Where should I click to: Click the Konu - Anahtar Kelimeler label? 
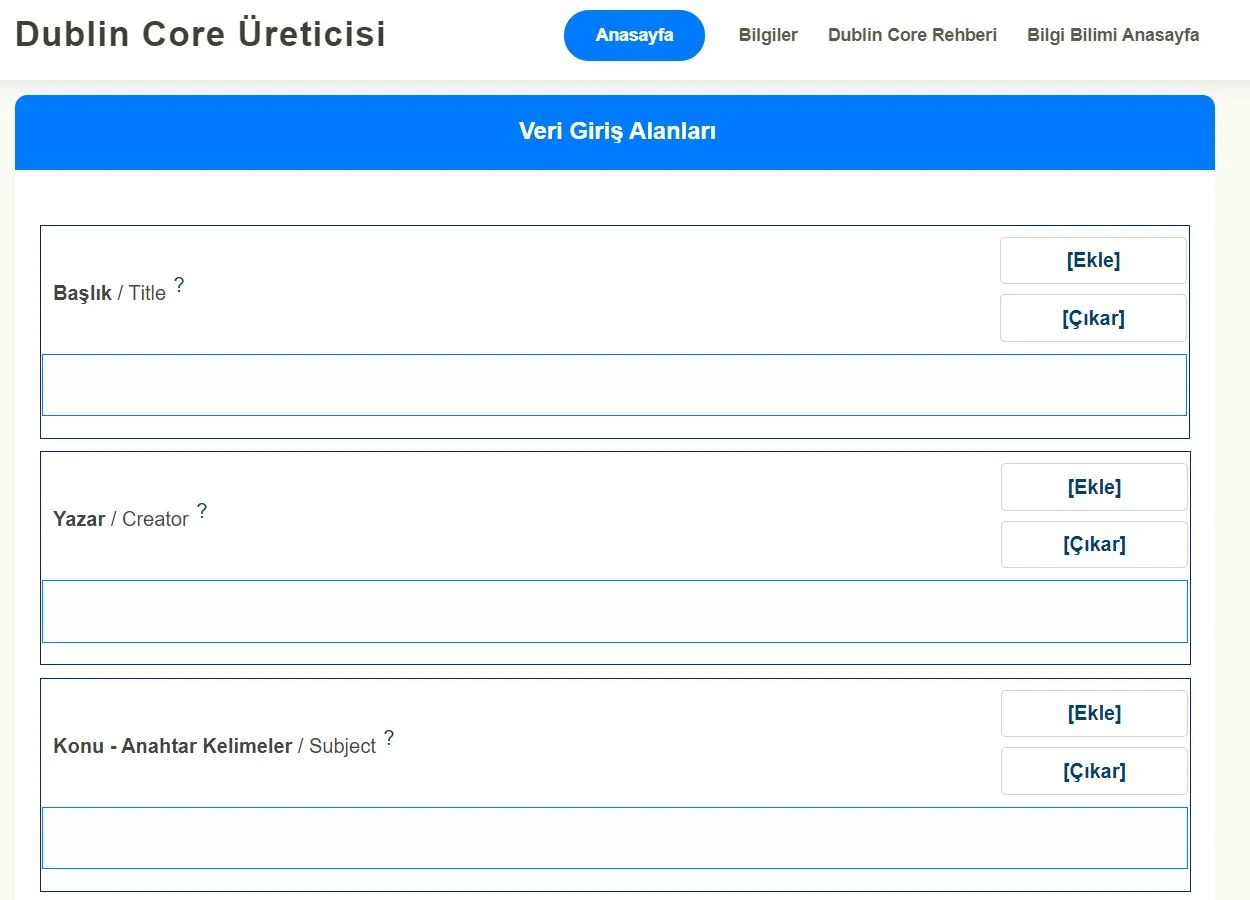coord(172,746)
